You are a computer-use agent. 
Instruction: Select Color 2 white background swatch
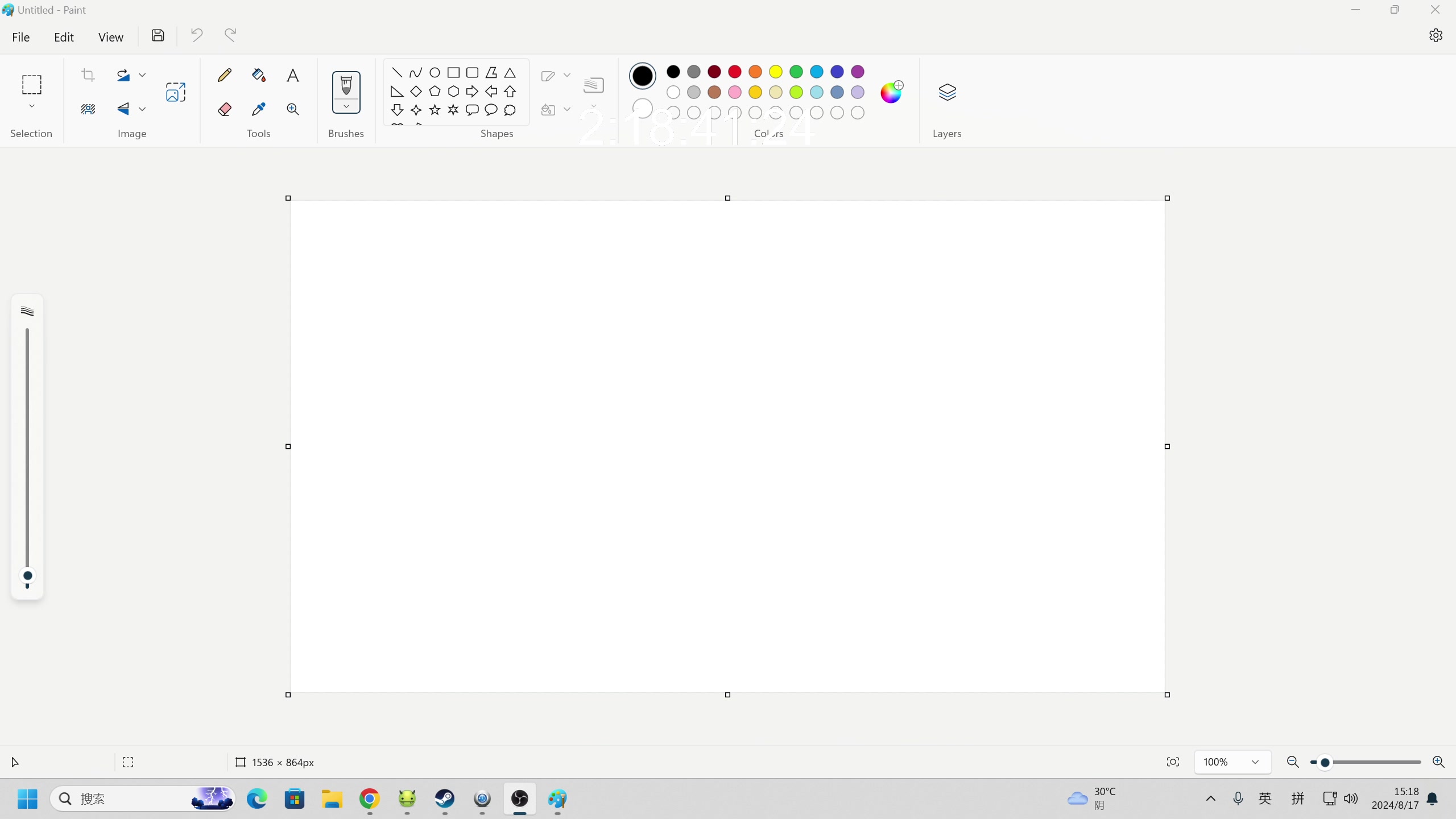[643, 108]
